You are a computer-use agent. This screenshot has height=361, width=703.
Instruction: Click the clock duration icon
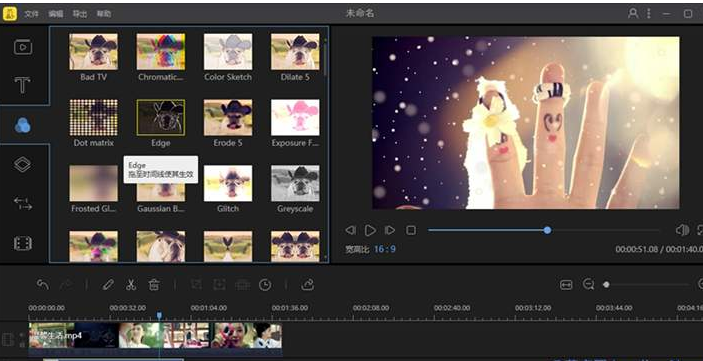click(265, 284)
